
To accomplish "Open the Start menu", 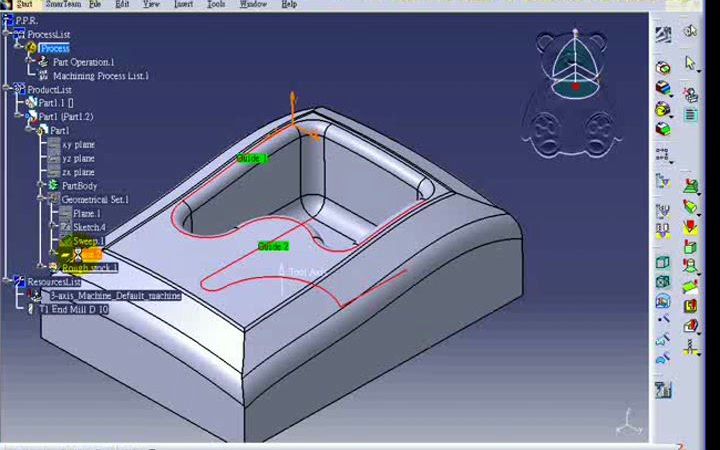I will [x=24, y=4].
